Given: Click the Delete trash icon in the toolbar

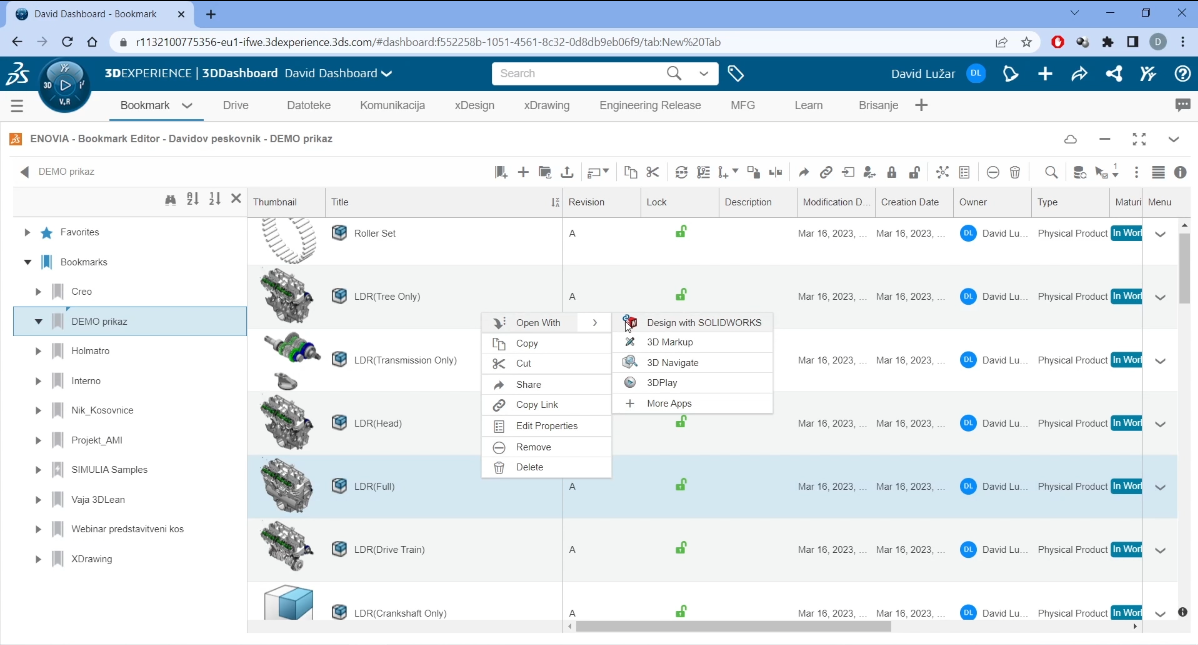Looking at the screenshot, I should tap(1015, 172).
